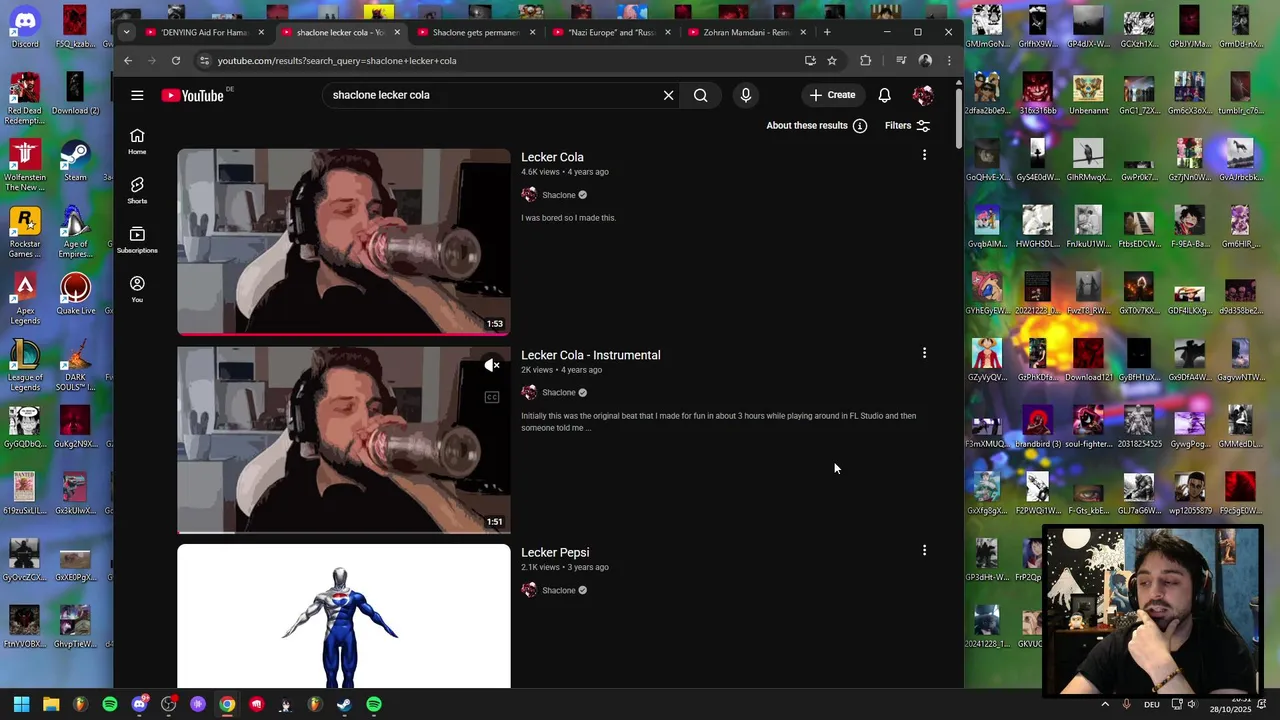
Task: Unmute the Lecker Cola Instrumental preview
Action: [x=492, y=366]
